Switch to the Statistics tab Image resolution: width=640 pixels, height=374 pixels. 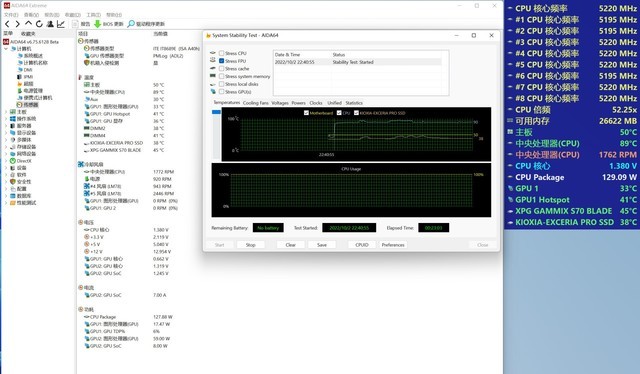point(354,103)
